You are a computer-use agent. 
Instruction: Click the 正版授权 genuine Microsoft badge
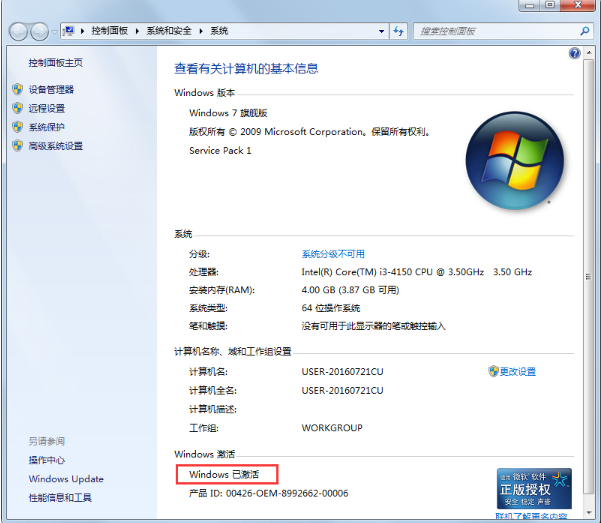pyautogui.click(x=534, y=490)
